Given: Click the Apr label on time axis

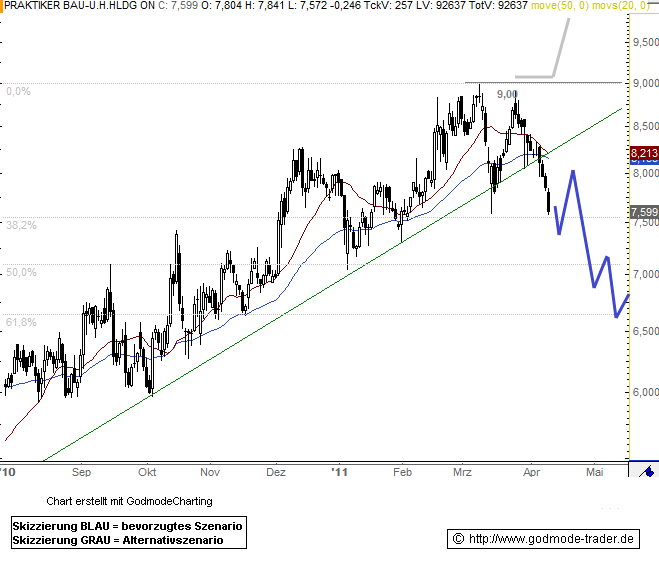Looking at the screenshot, I should [x=531, y=472].
